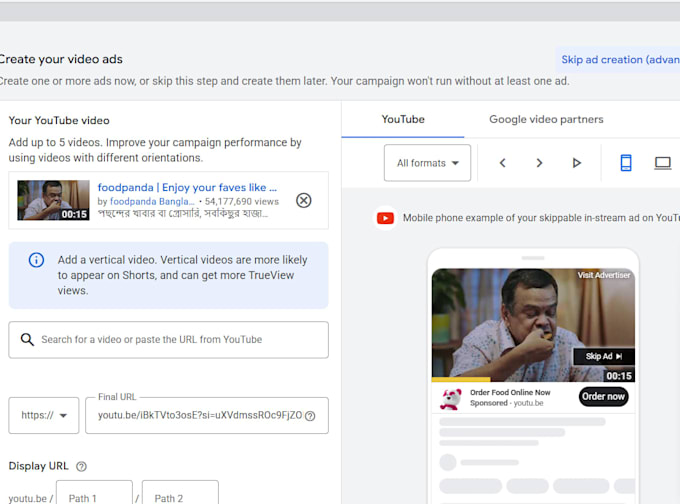This screenshot has height=504, width=680.
Task: Go to the next ad preview arrow
Action: pyautogui.click(x=539, y=163)
